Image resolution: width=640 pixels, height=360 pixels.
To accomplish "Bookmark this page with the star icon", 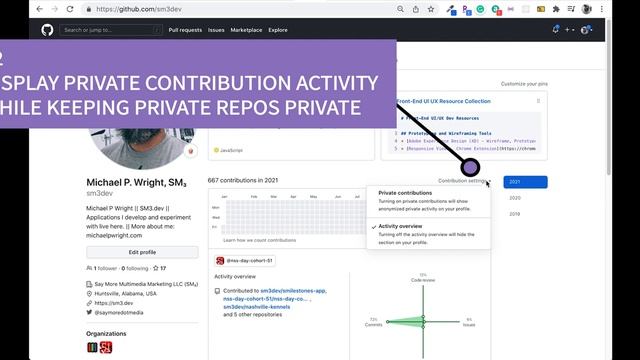I will tap(431, 9).
